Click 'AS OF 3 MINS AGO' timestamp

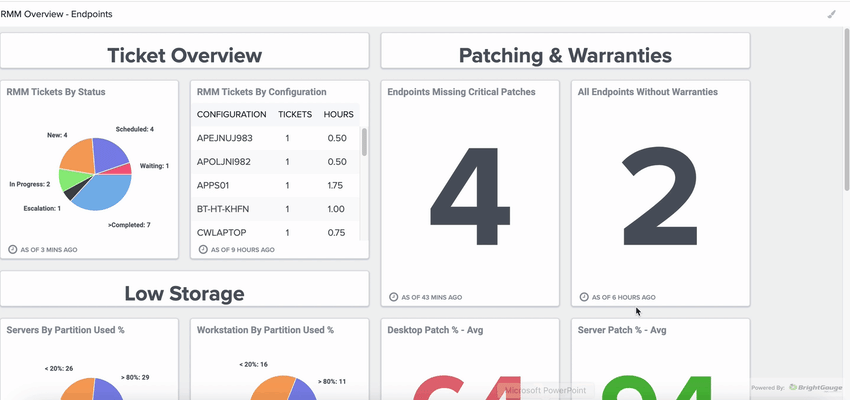[x=49, y=250]
